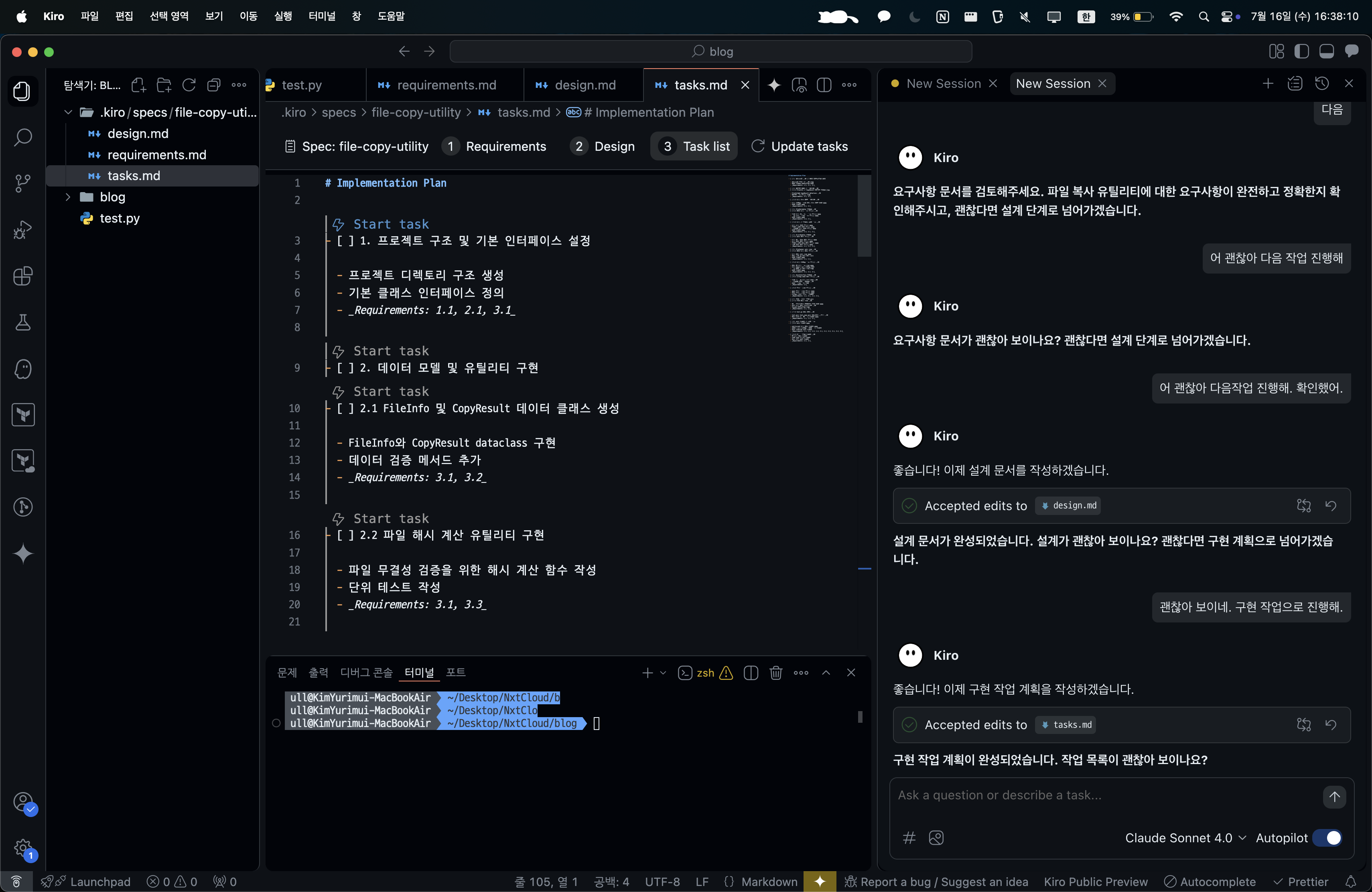Open the 터미널 menu in menu bar

(322, 16)
